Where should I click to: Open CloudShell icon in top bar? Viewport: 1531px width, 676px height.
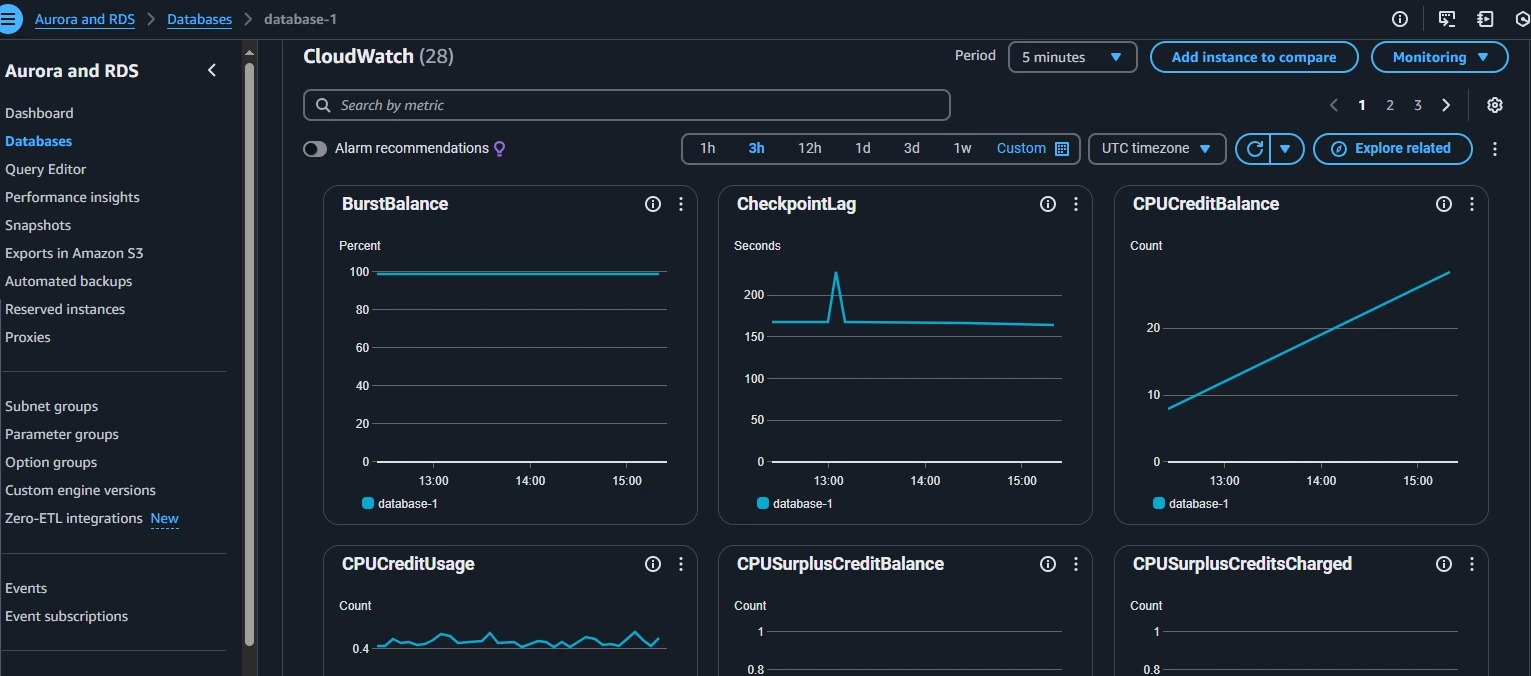pos(1446,19)
